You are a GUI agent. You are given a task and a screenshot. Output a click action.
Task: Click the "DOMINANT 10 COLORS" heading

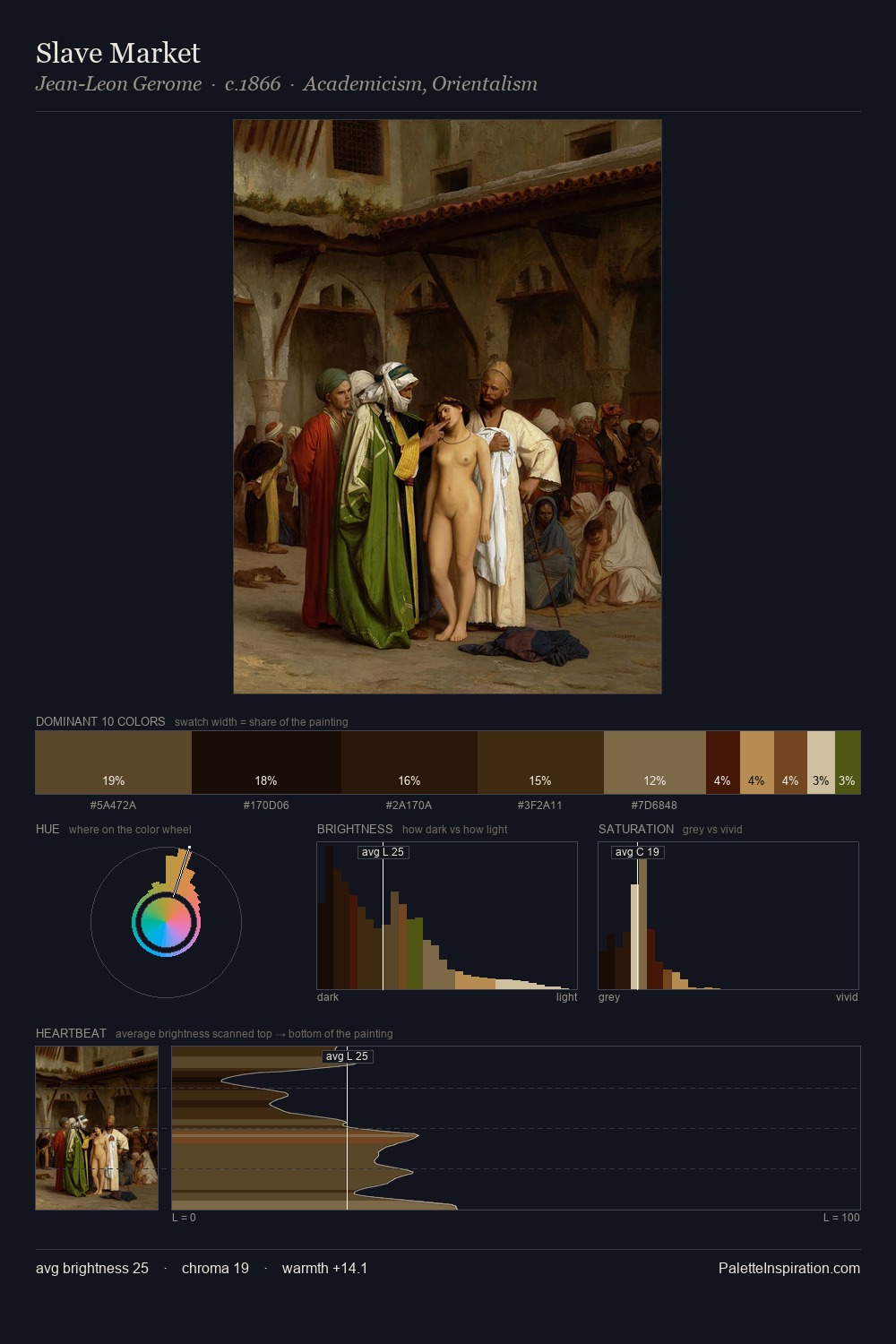[100, 721]
